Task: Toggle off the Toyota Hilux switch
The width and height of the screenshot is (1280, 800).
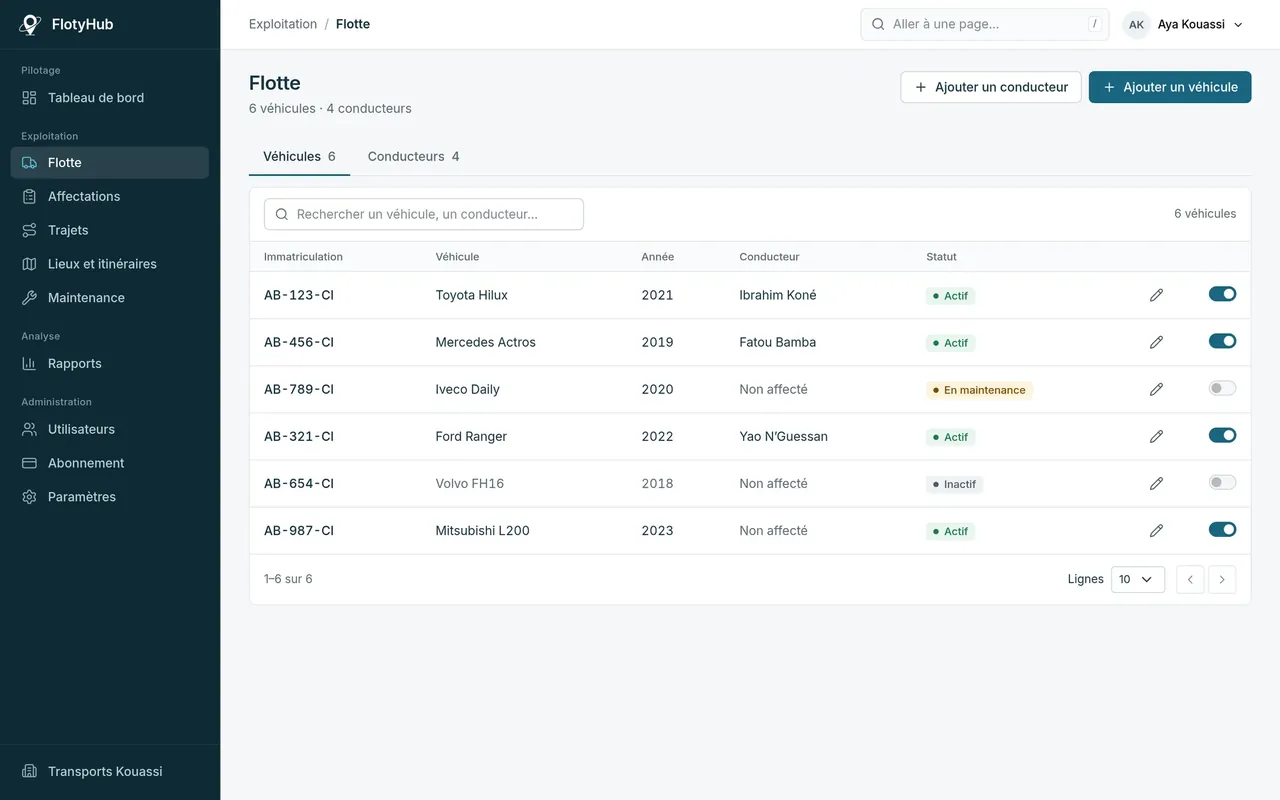Action: tap(1222, 294)
